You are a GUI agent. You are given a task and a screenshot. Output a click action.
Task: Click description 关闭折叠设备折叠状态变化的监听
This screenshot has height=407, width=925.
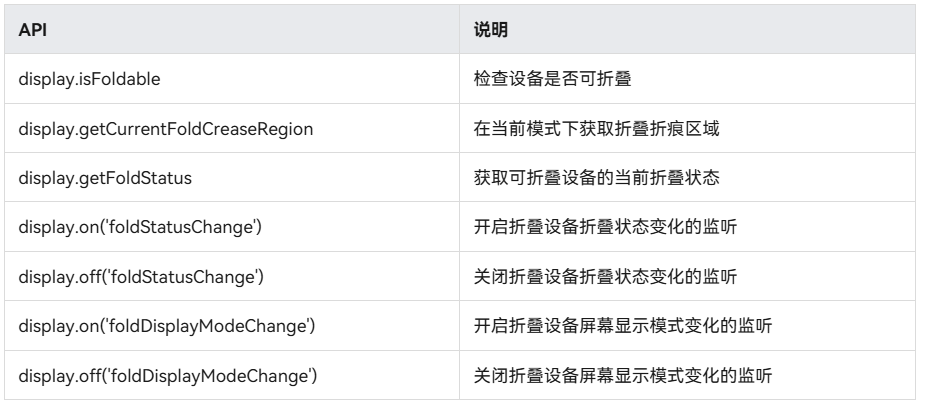click(605, 277)
